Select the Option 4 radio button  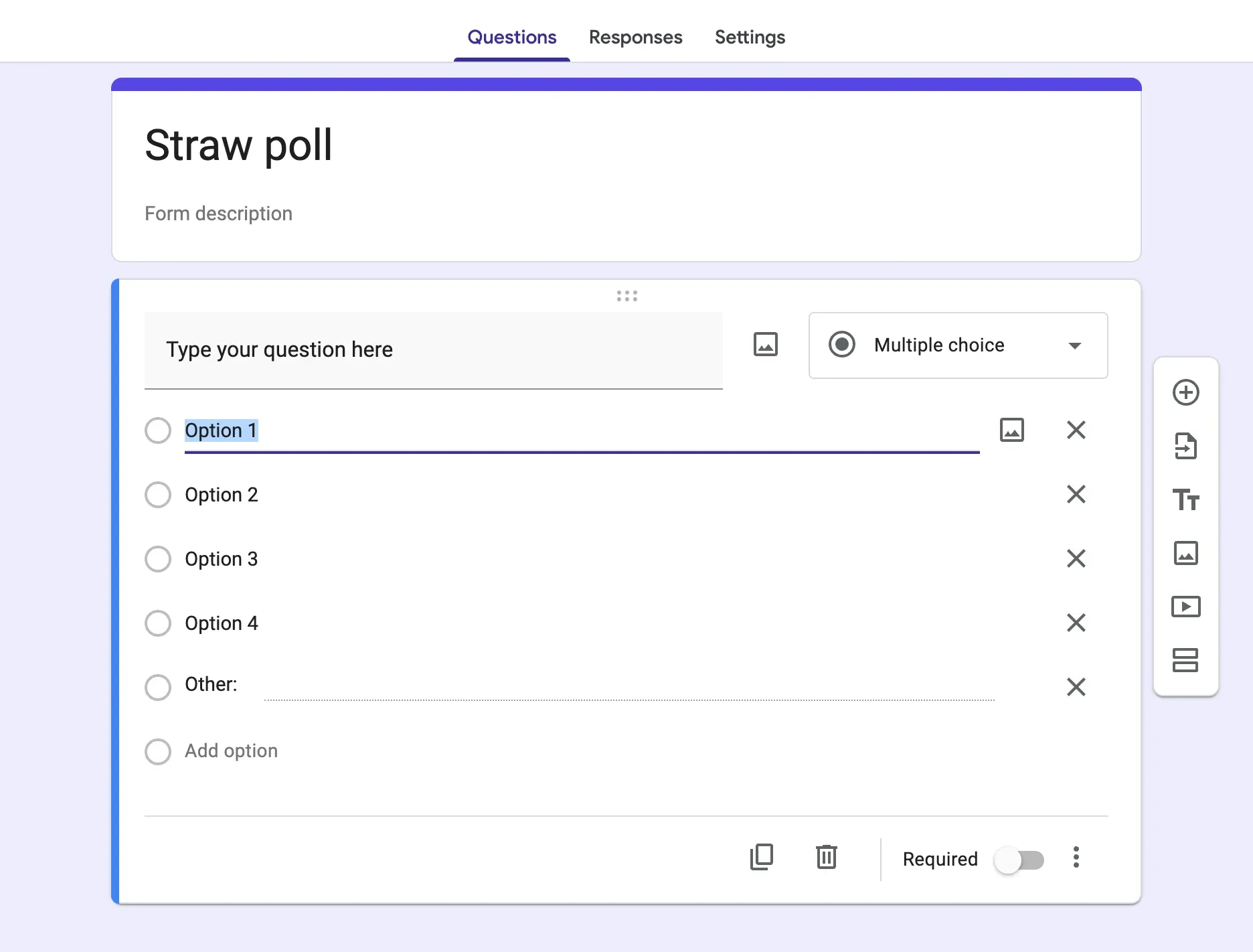(x=158, y=623)
